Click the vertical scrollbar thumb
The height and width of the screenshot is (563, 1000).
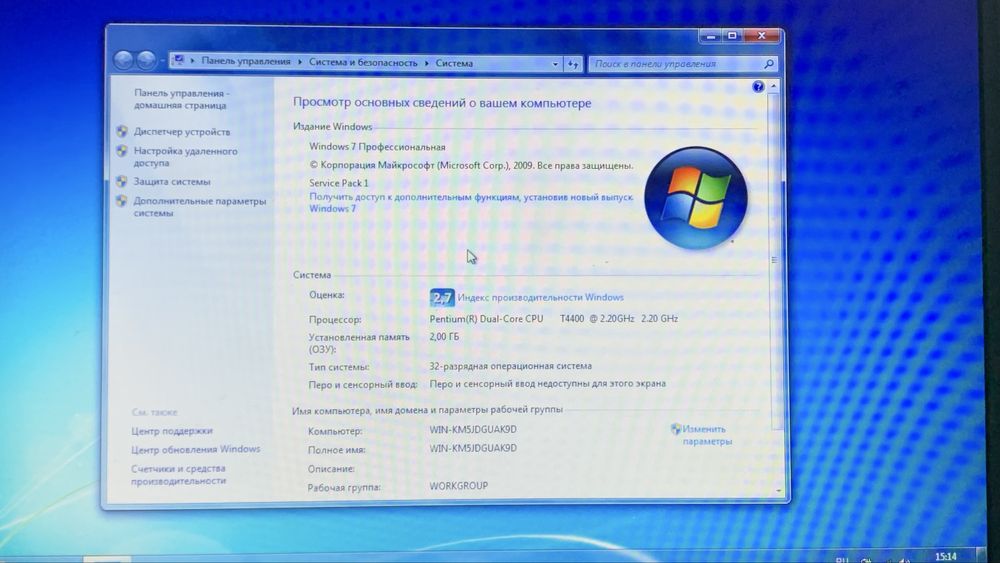(x=775, y=260)
